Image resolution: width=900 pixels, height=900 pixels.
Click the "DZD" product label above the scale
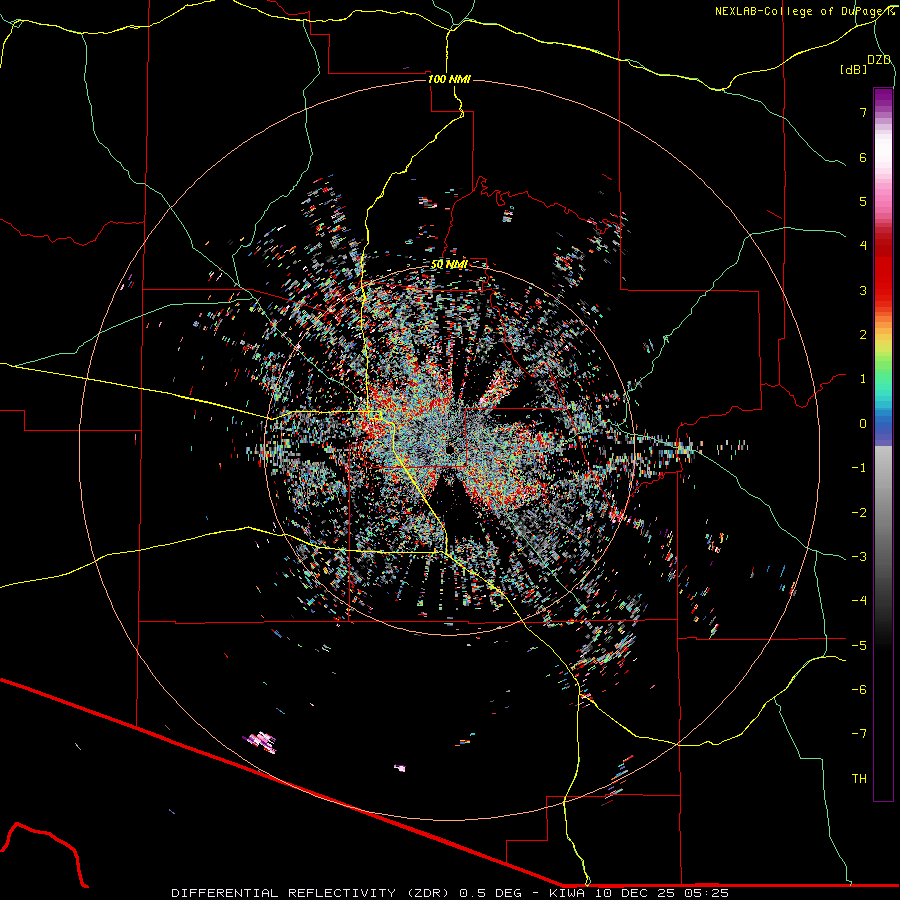point(879,60)
